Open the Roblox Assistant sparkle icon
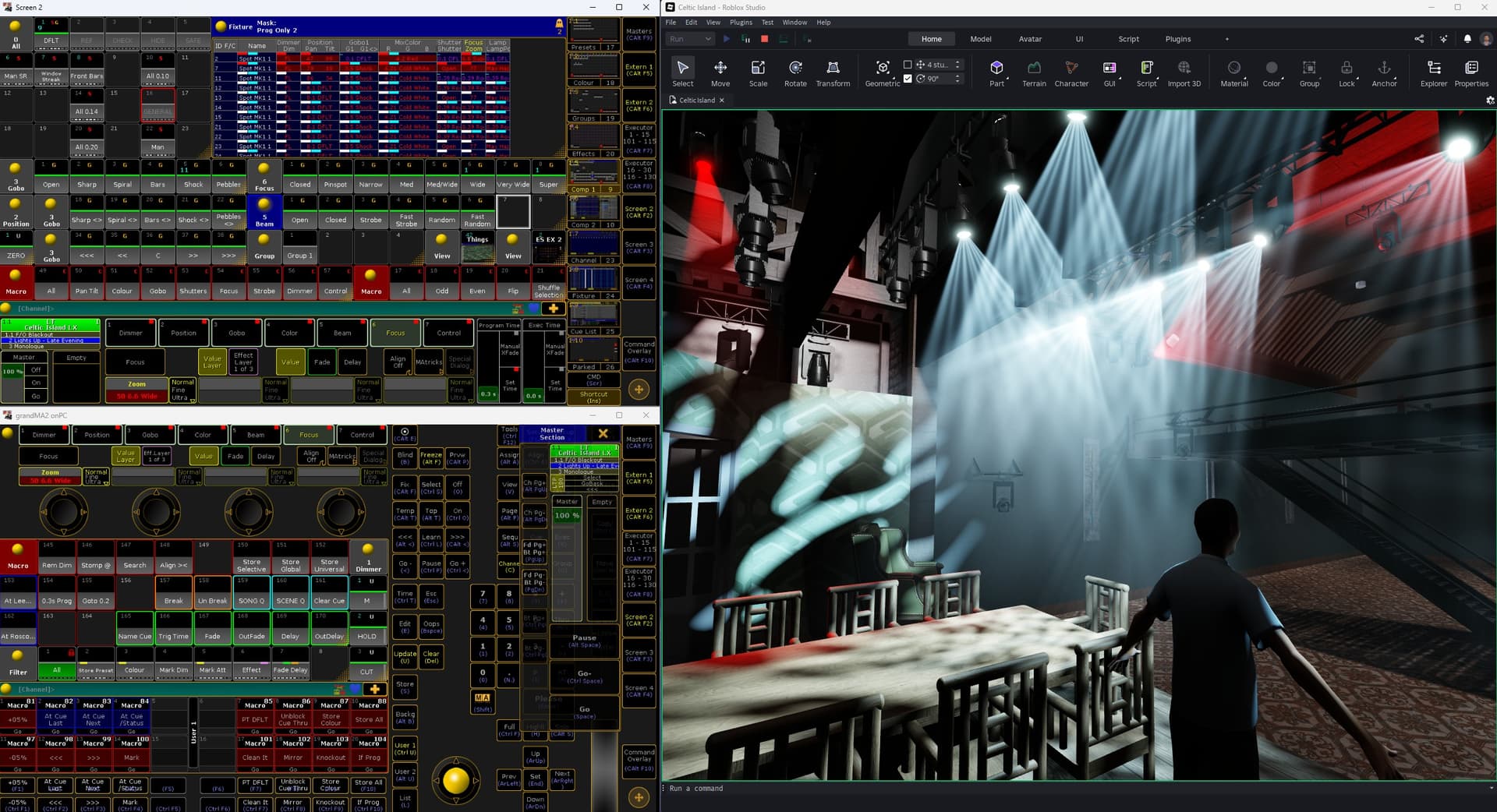 click(x=1443, y=39)
